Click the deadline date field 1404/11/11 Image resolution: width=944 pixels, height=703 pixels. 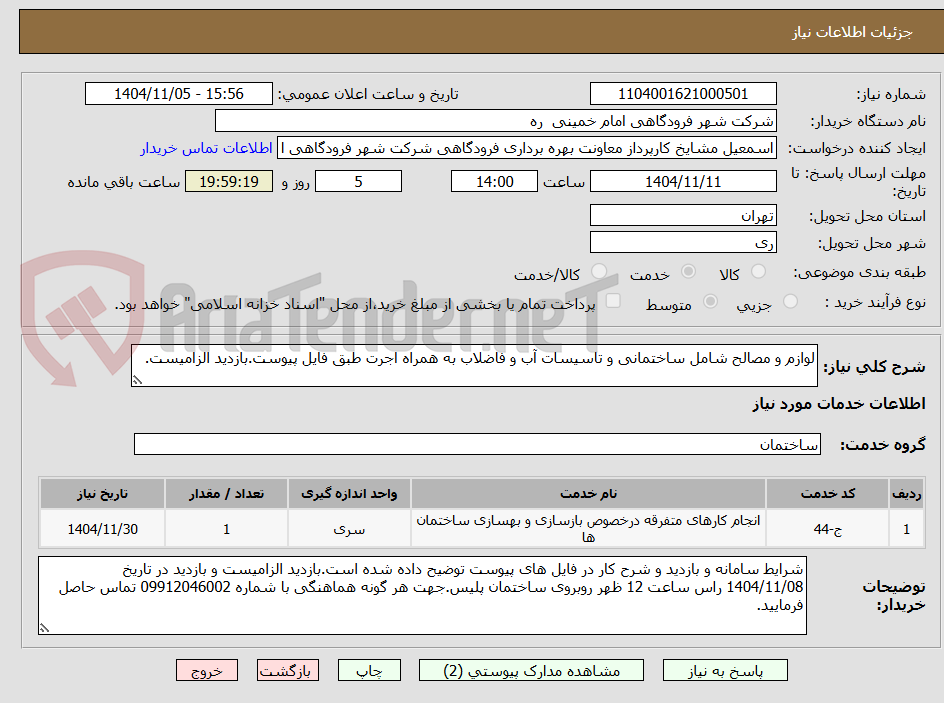683,181
